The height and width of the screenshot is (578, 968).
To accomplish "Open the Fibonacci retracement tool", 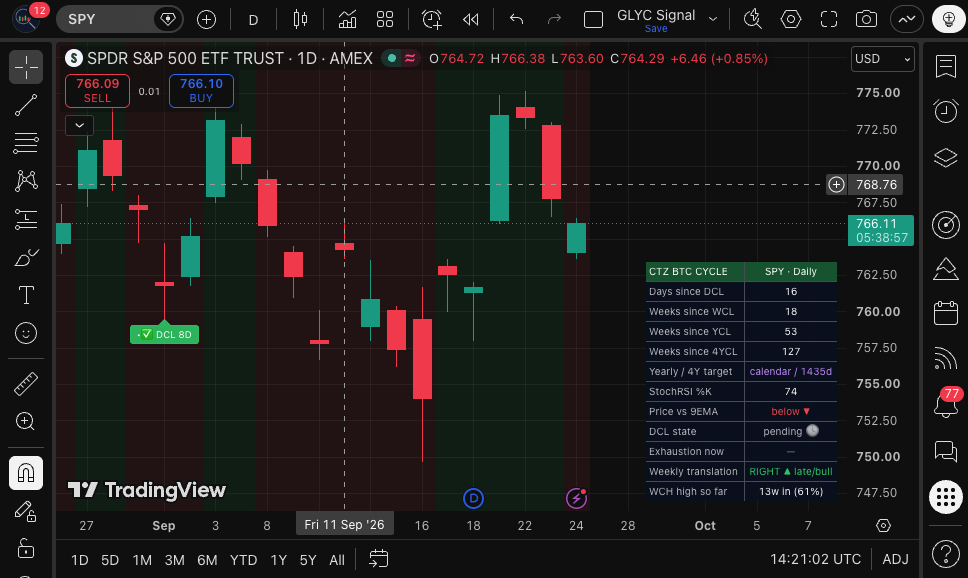I will pos(26,143).
